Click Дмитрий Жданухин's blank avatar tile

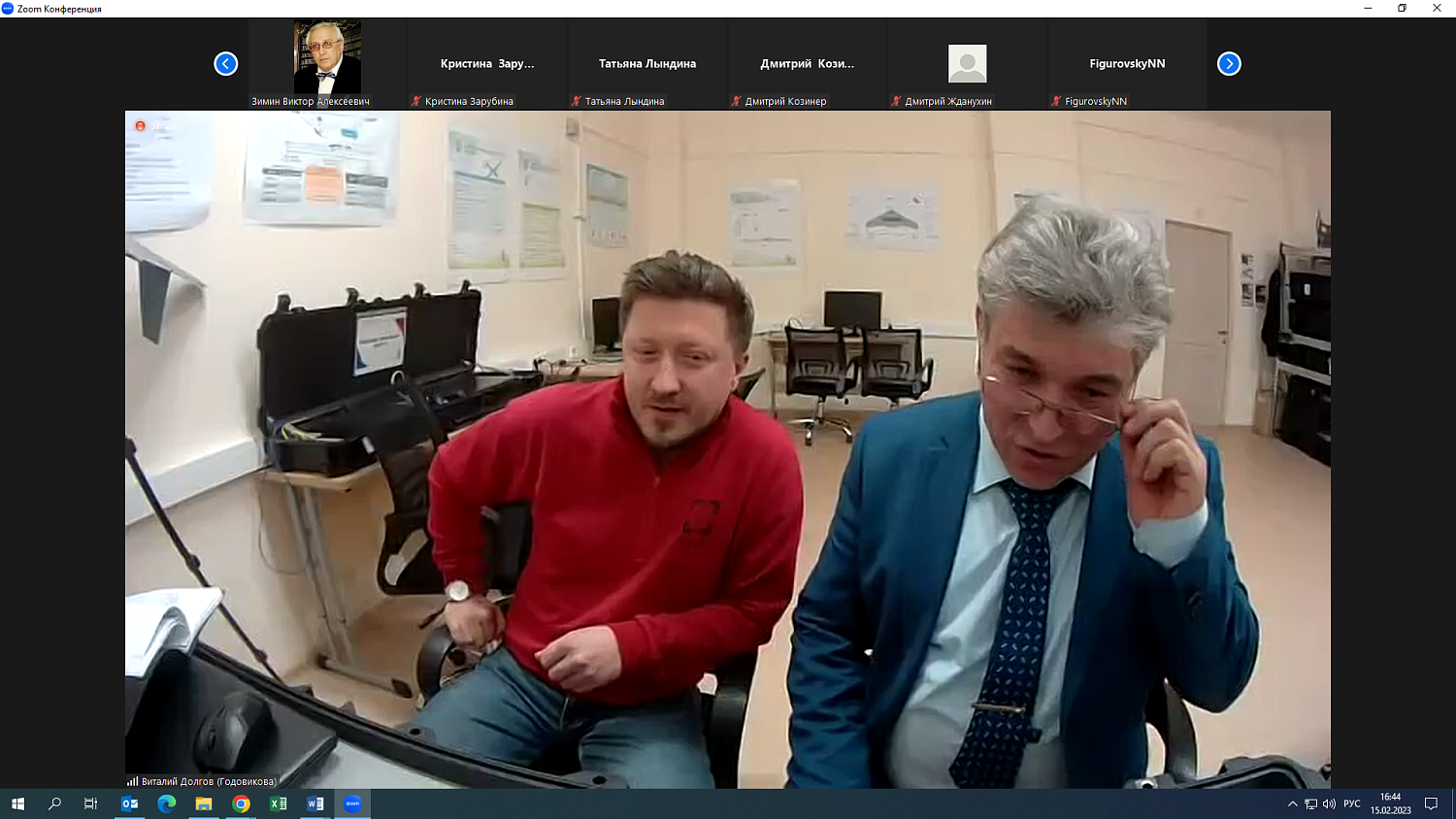[967, 64]
